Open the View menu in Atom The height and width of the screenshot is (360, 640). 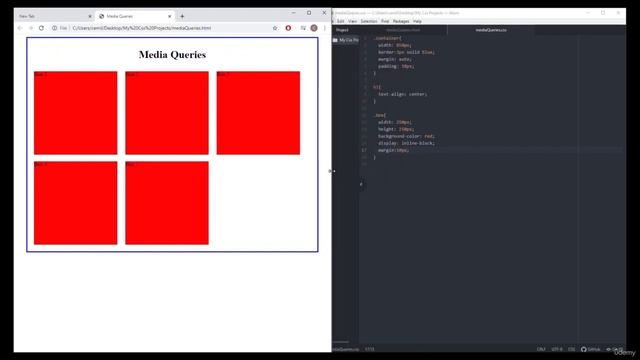352,21
